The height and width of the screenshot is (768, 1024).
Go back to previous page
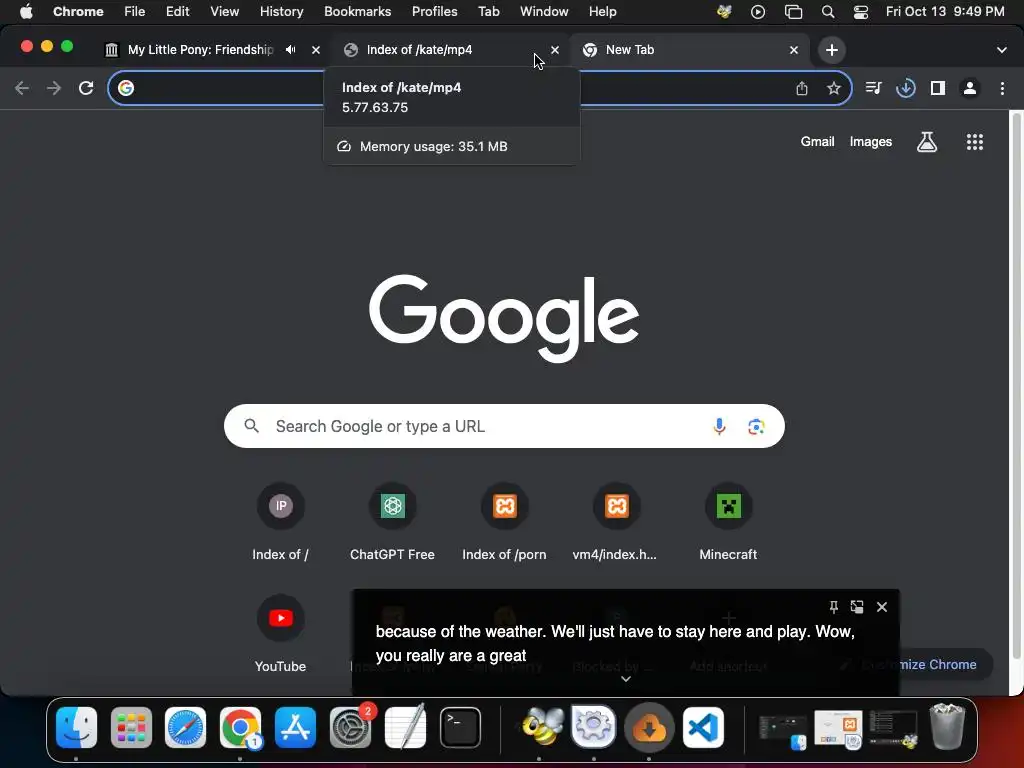(x=22, y=88)
